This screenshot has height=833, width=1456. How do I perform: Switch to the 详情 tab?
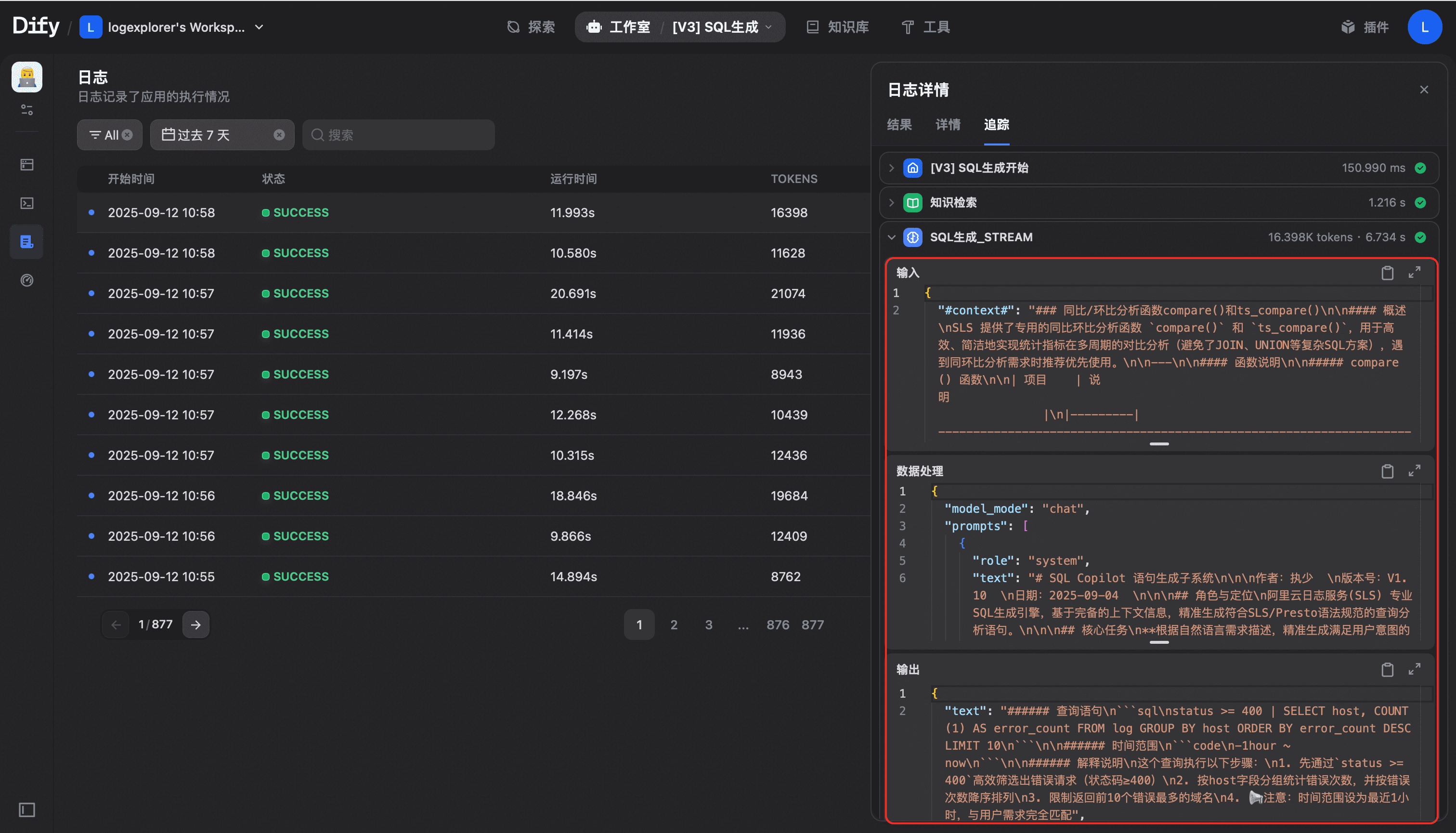click(x=948, y=125)
